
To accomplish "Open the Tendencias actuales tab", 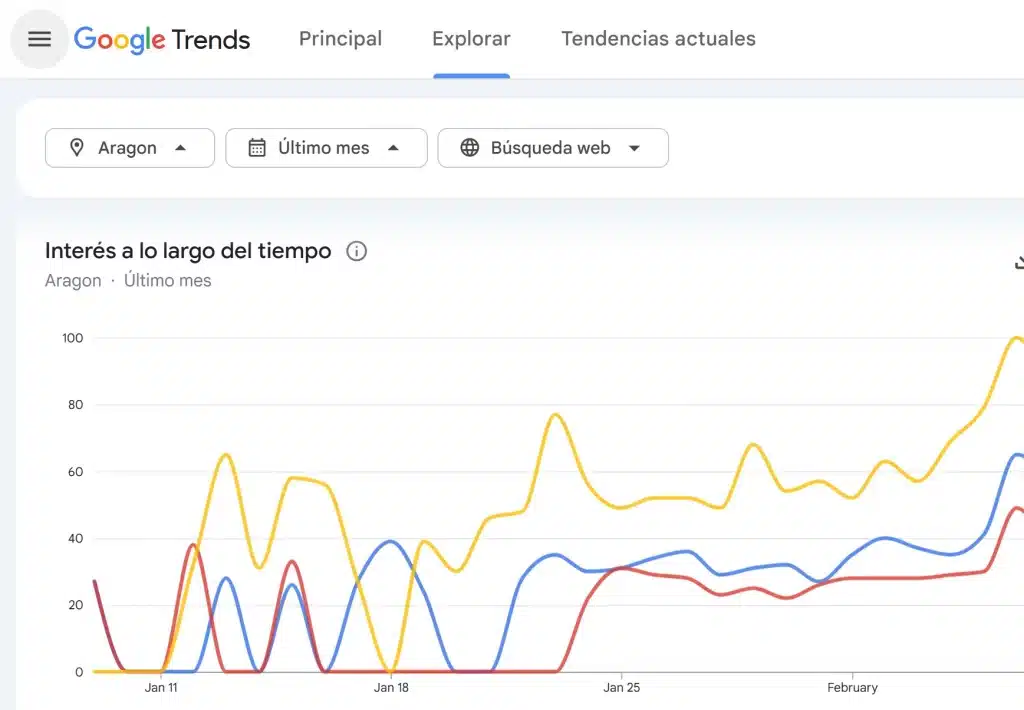I will click(x=657, y=39).
